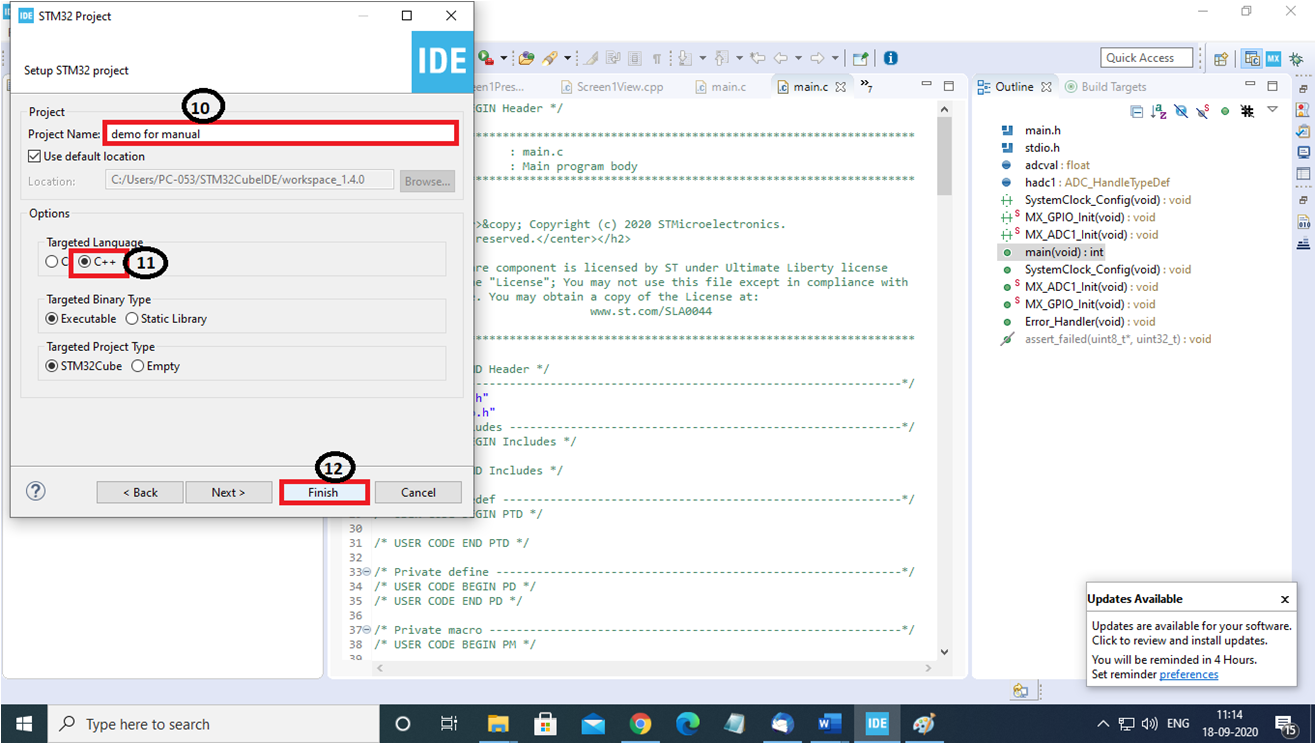Screen dimensions: 1316x744
Task: Click the Previous Annotation toolbar icon
Action: tap(722, 58)
